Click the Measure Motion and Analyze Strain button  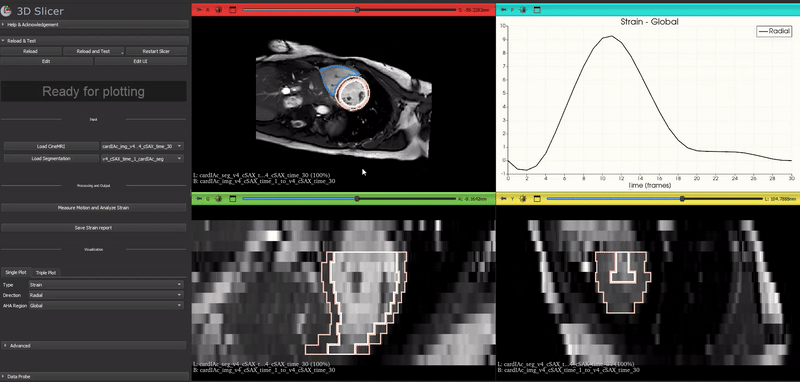[x=93, y=208]
